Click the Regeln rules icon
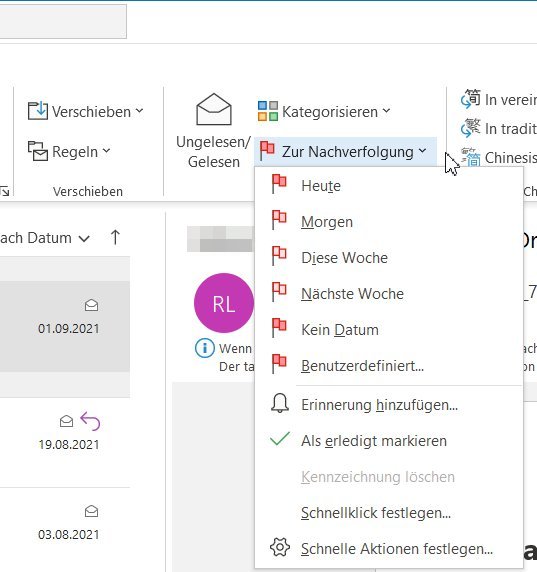The width and height of the screenshot is (537, 572). click(38, 151)
